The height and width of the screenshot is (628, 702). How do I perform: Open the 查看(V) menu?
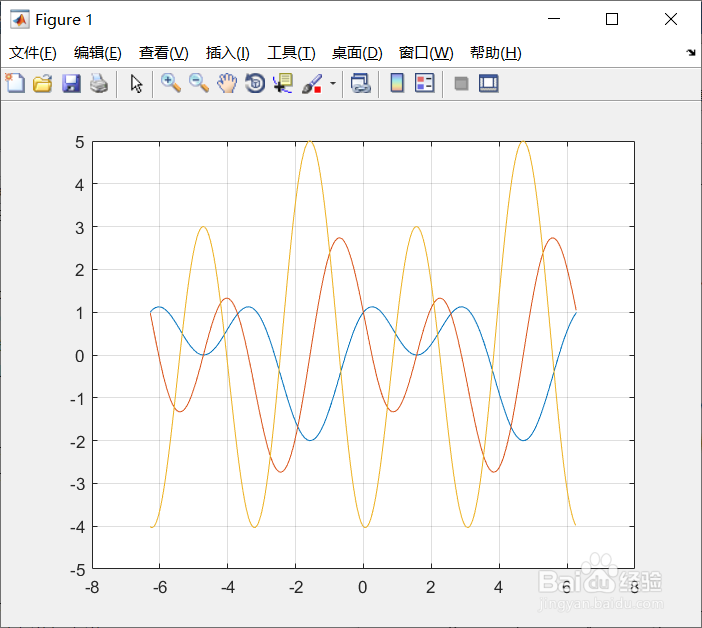click(x=163, y=53)
